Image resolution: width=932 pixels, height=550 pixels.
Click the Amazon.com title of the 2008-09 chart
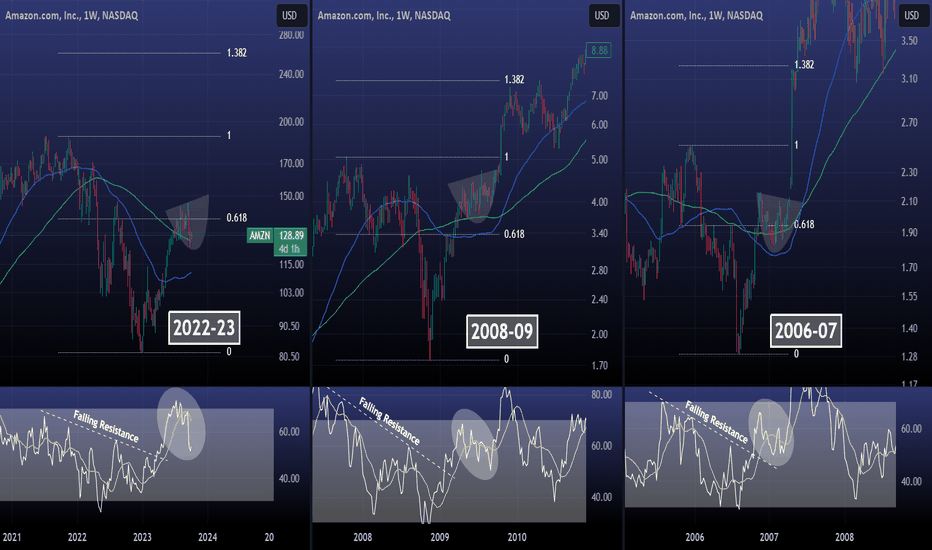point(384,16)
